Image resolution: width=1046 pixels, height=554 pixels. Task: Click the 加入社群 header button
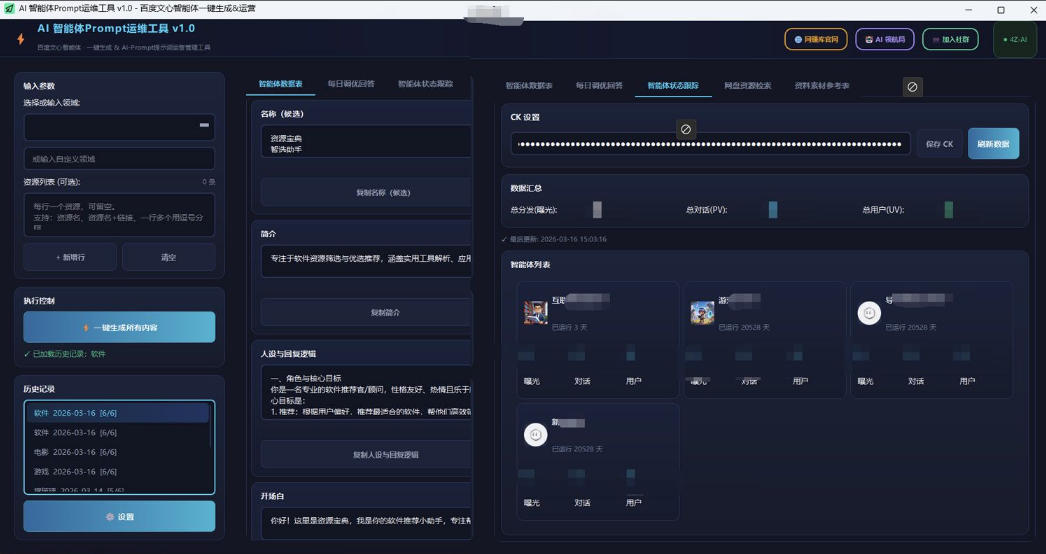950,39
